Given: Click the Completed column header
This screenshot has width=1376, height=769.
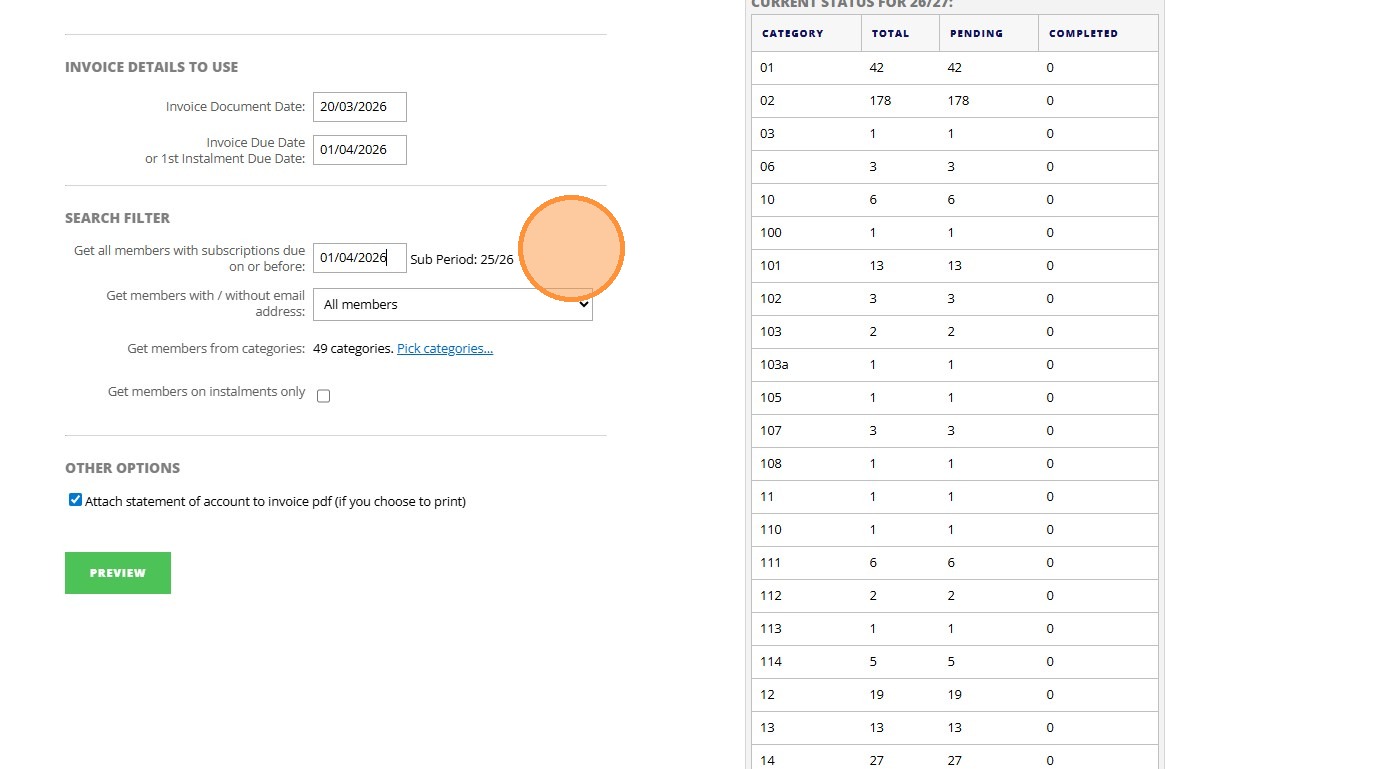Looking at the screenshot, I should [x=1083, y=34].
